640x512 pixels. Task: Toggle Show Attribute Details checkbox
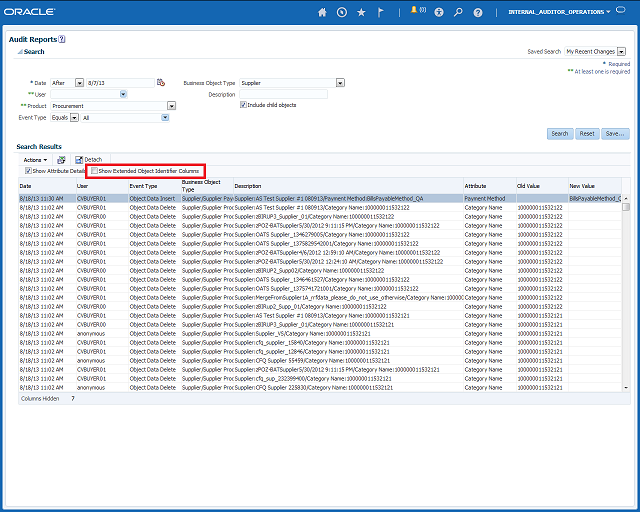28,171
